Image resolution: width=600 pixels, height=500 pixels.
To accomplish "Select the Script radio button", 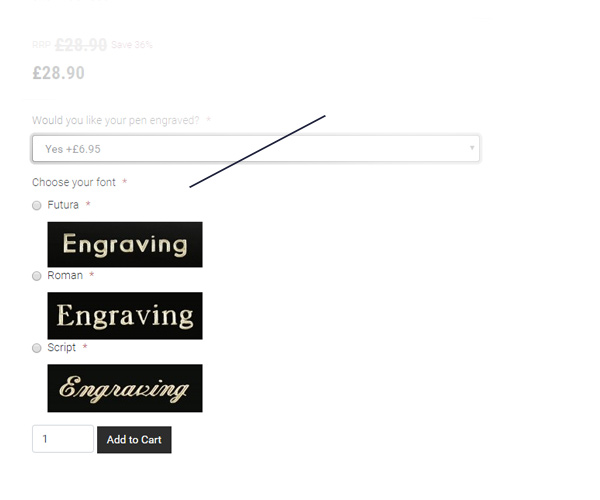I will click(37, 348).
